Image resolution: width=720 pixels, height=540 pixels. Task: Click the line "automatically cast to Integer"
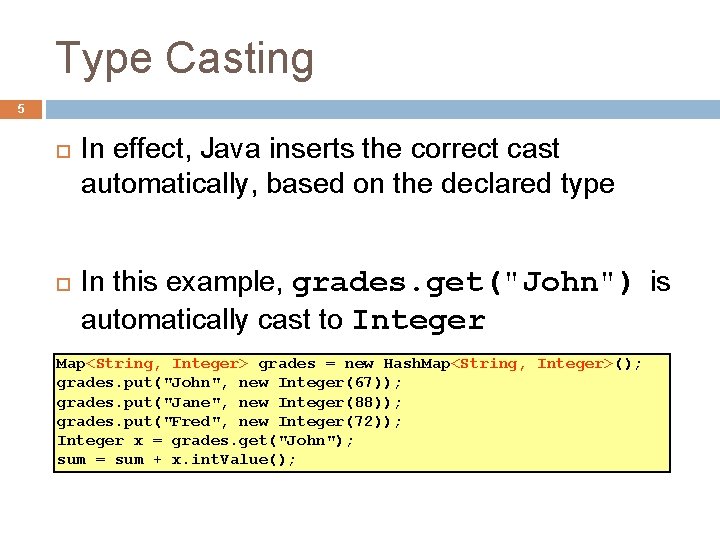point(283,320)
